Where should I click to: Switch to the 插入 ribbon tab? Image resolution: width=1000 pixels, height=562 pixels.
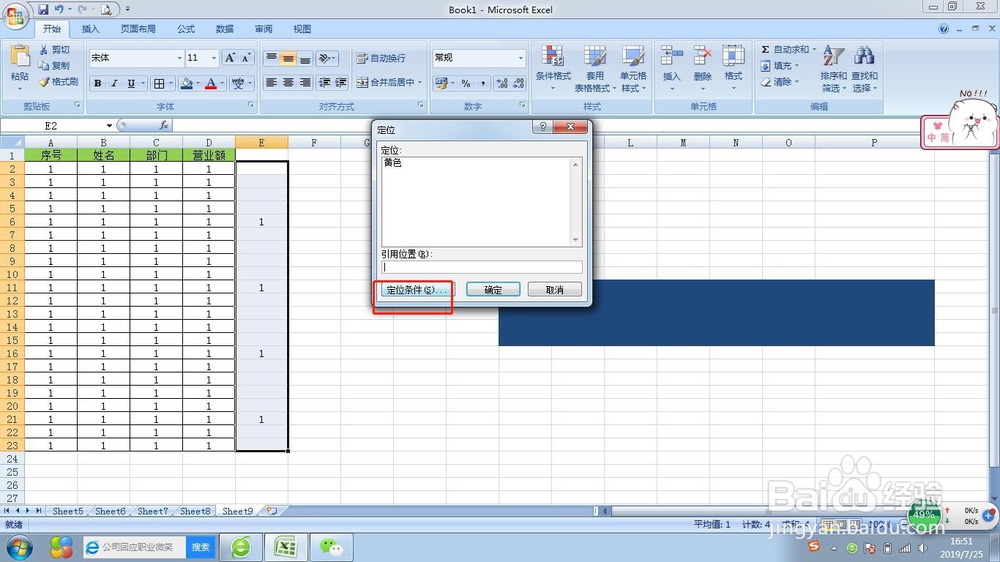(91, 29)
